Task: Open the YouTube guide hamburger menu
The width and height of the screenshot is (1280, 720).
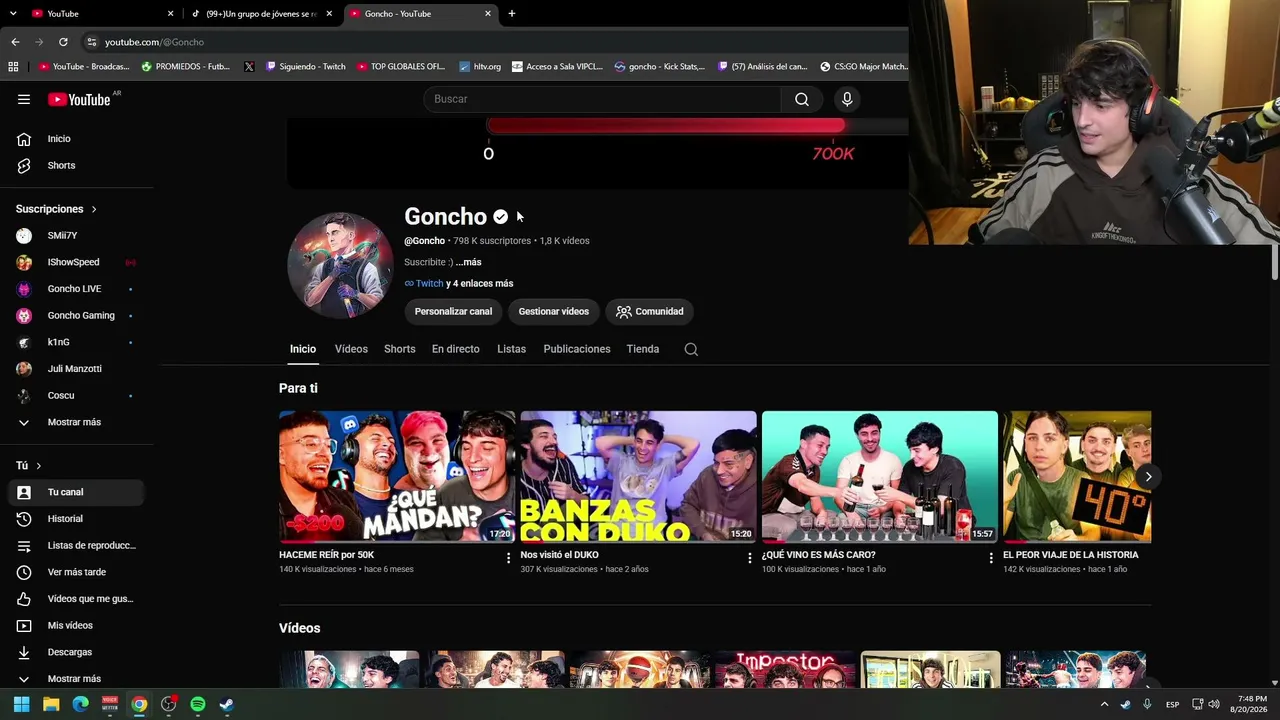Action: coord(24,99)
